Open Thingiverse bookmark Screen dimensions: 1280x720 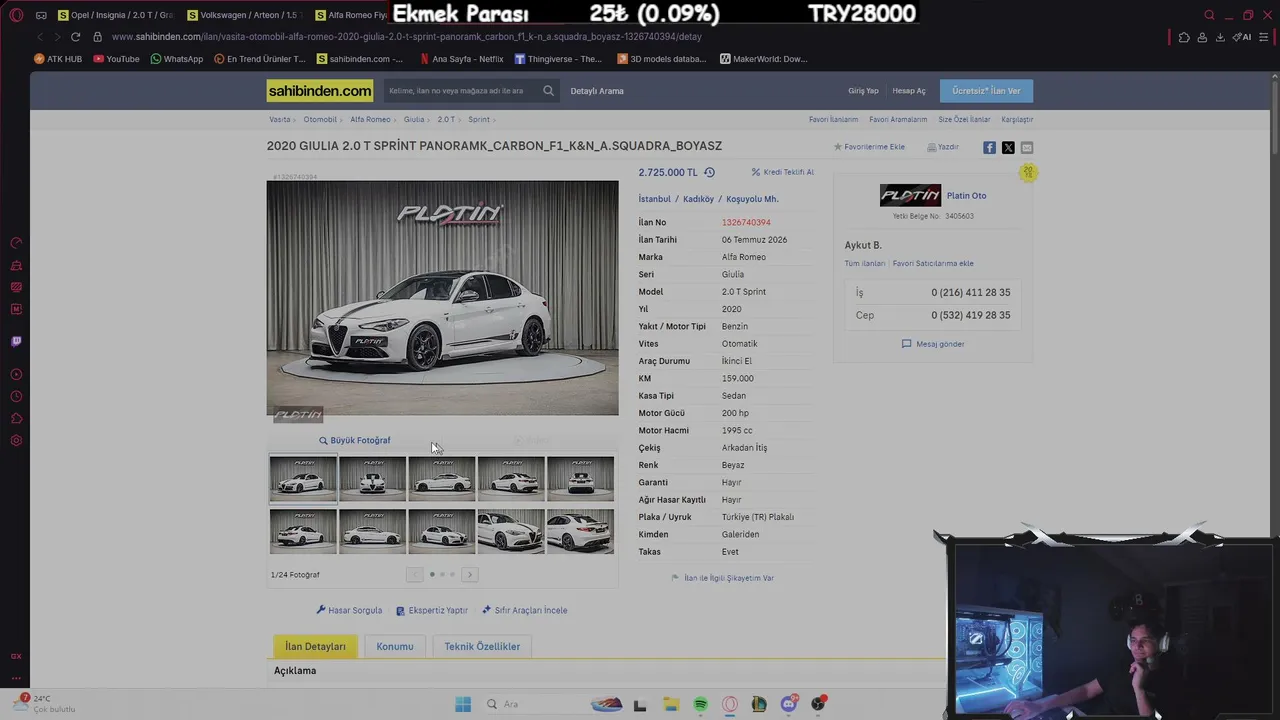pos(558,59)
